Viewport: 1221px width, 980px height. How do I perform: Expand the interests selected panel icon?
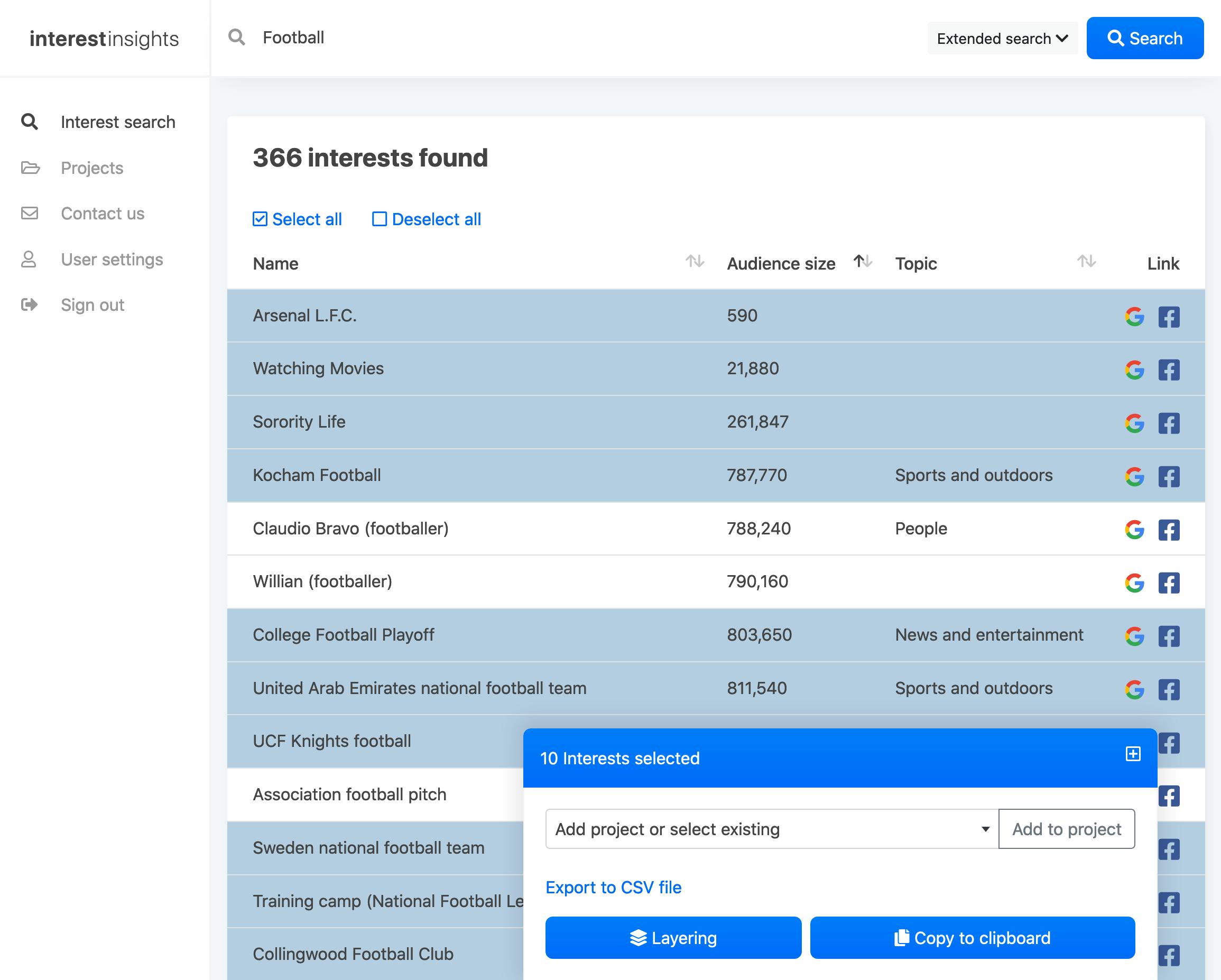(x=1133, y=753)
